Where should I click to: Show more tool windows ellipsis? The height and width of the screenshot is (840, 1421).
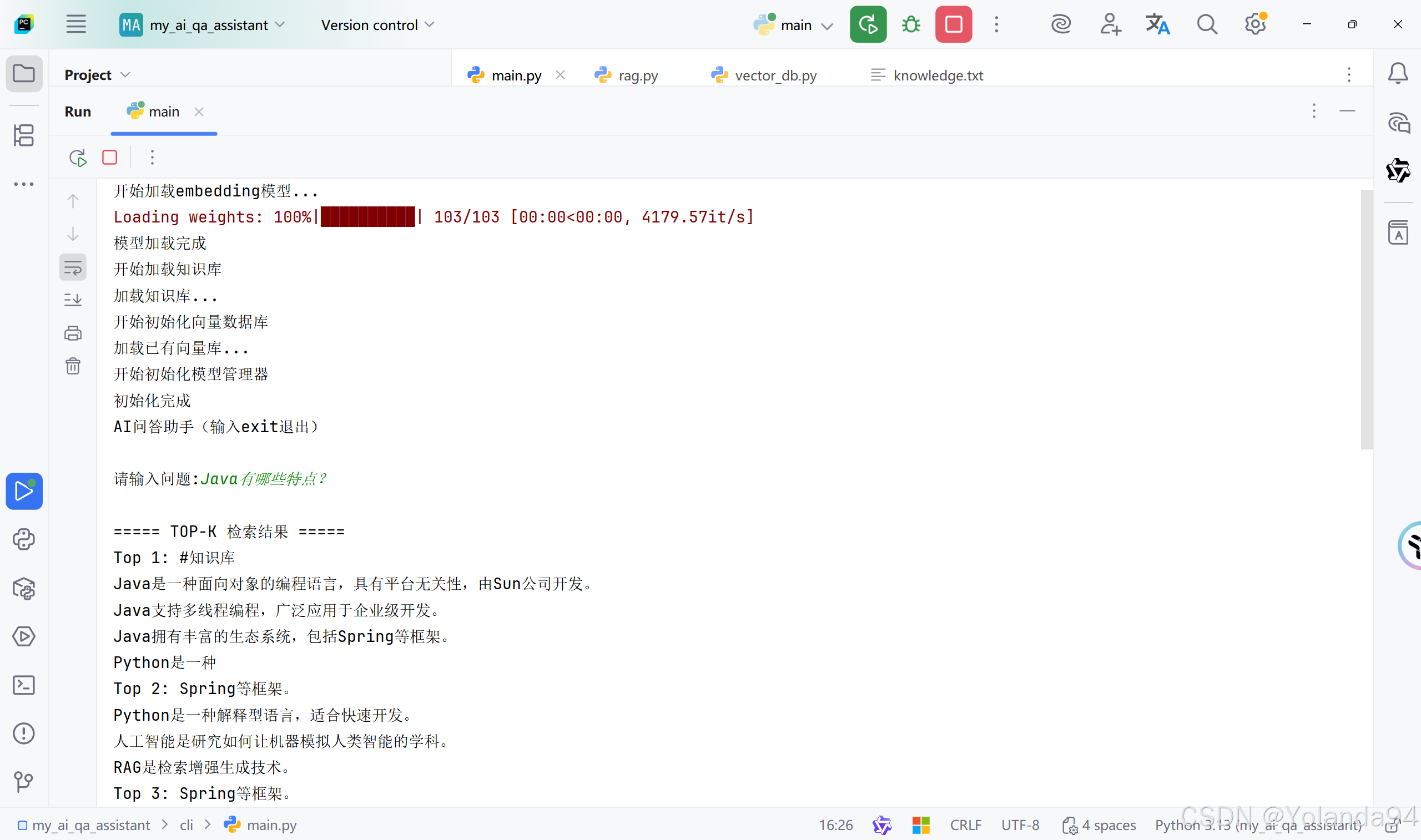pos(24,184)
